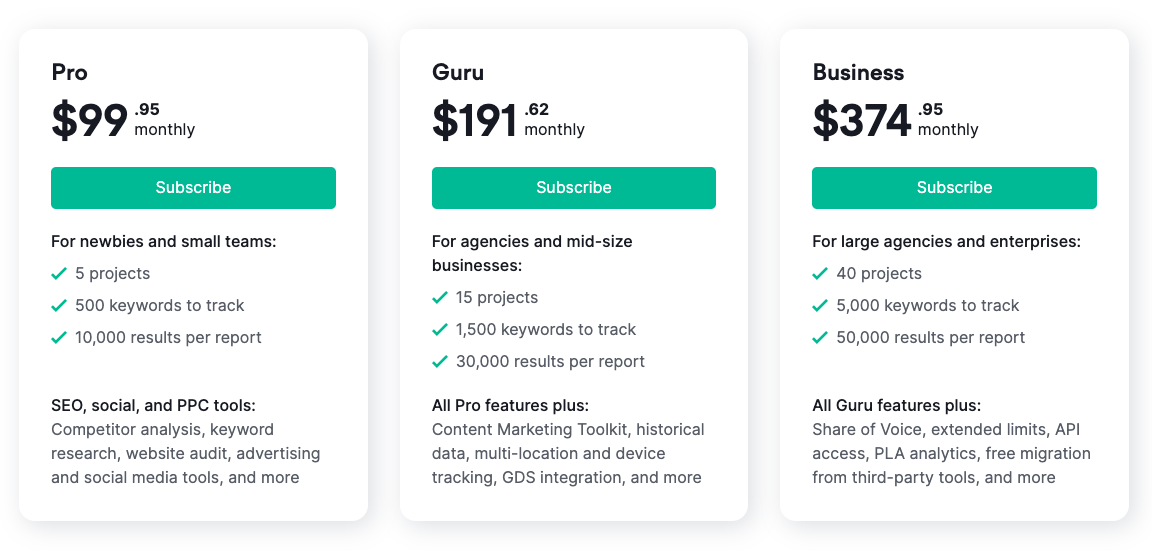Screen dimensions: 1152x551
Task: Click the Subscribe button under Pro plan
Action: coord(193,188)
